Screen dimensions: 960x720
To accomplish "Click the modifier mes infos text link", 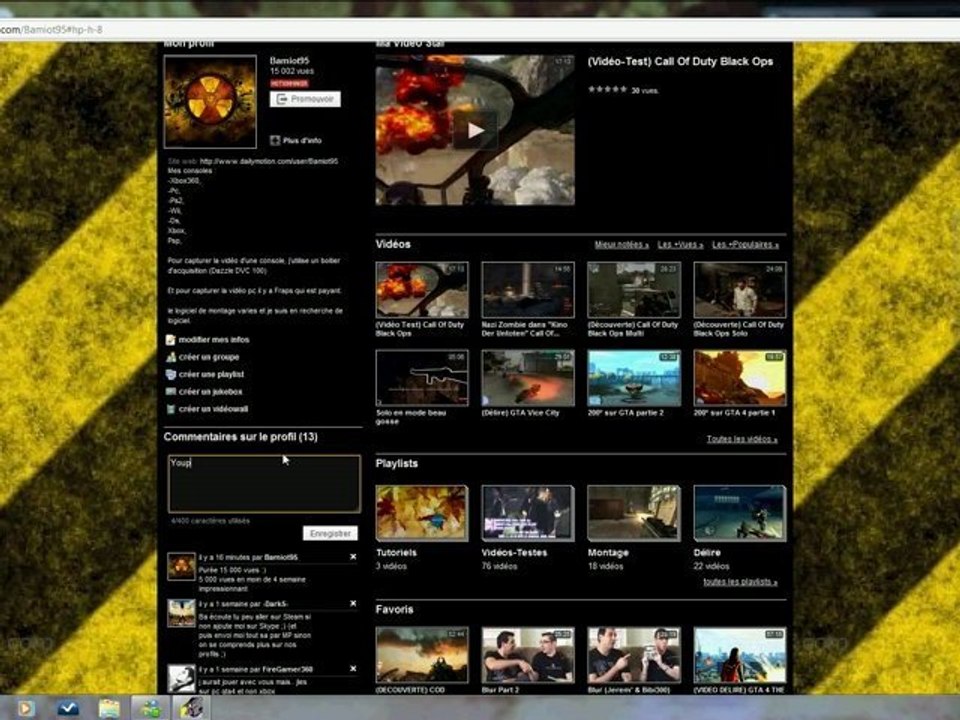I will coord(214,340).
